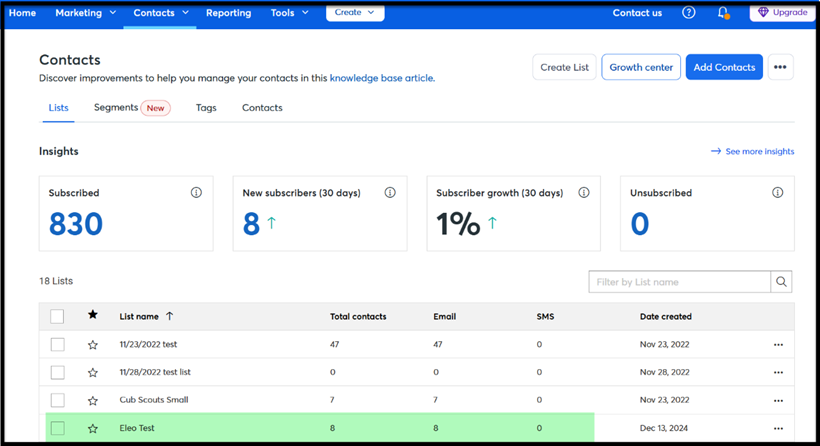Viewport: 820px width, 446px height.
Task: Check the 11/23/2022 test row
Action: click(58, 345)
